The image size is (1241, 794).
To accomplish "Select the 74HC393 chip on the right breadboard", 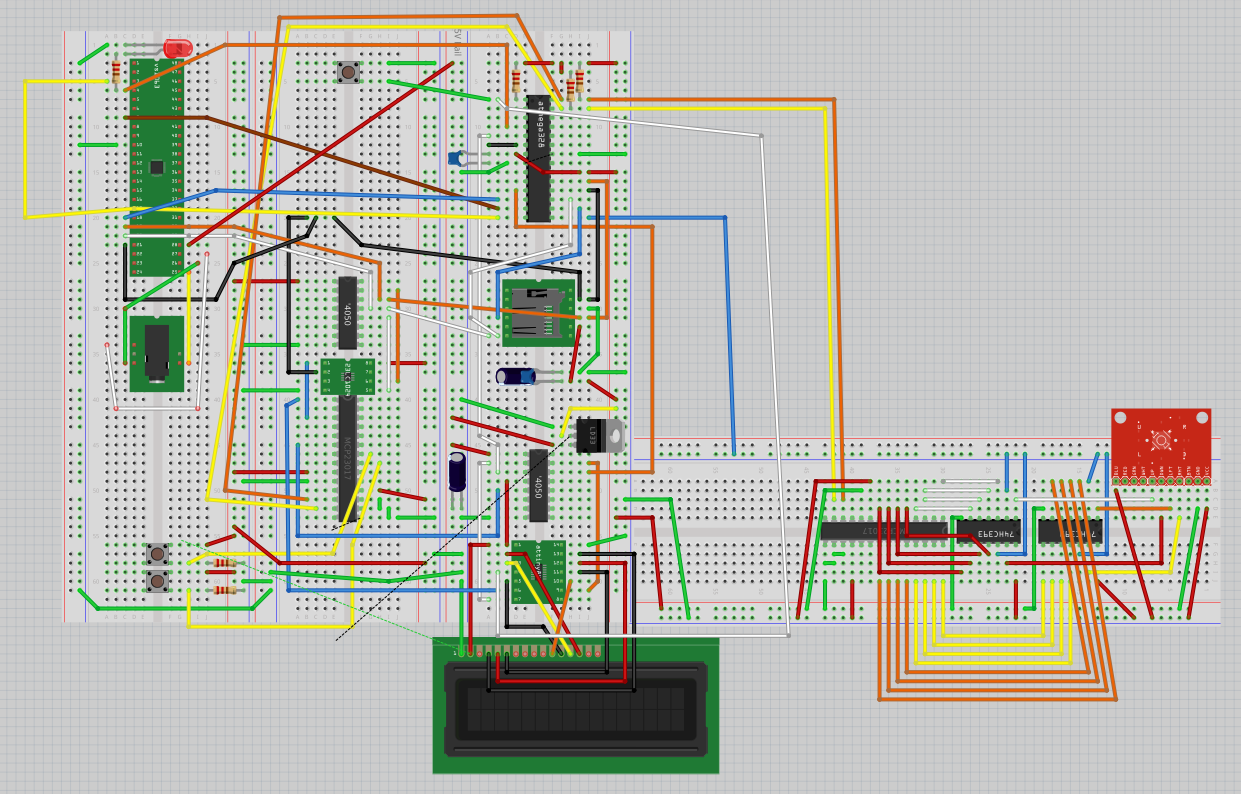I will pyautogui.click(x=988, y=531).
